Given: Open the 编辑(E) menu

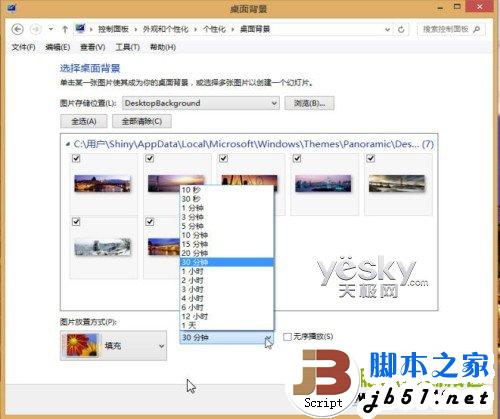Looking at the screenshot, I should (x=57, y=47).
